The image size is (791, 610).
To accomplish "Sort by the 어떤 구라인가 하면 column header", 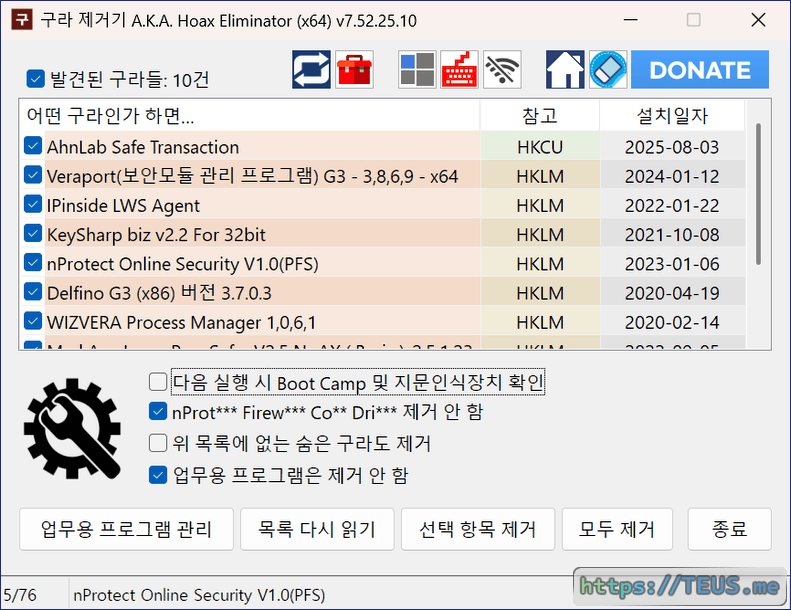I will tap(250, 116).
